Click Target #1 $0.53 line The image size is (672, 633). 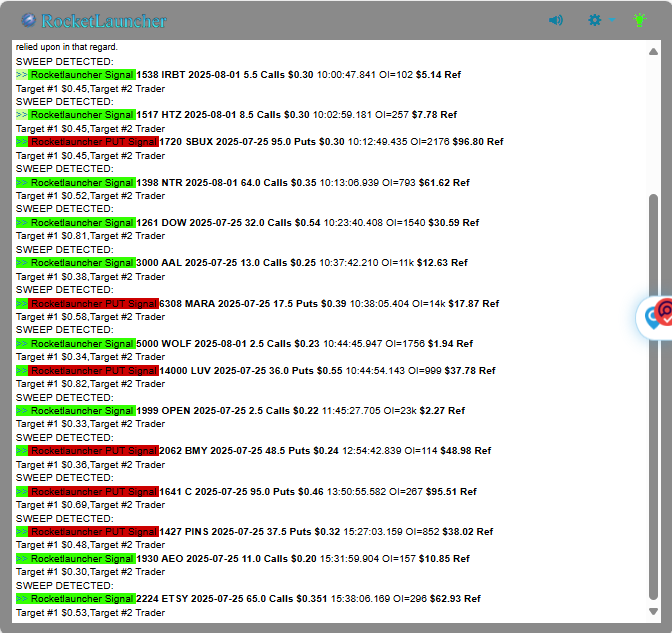[90, 613]
